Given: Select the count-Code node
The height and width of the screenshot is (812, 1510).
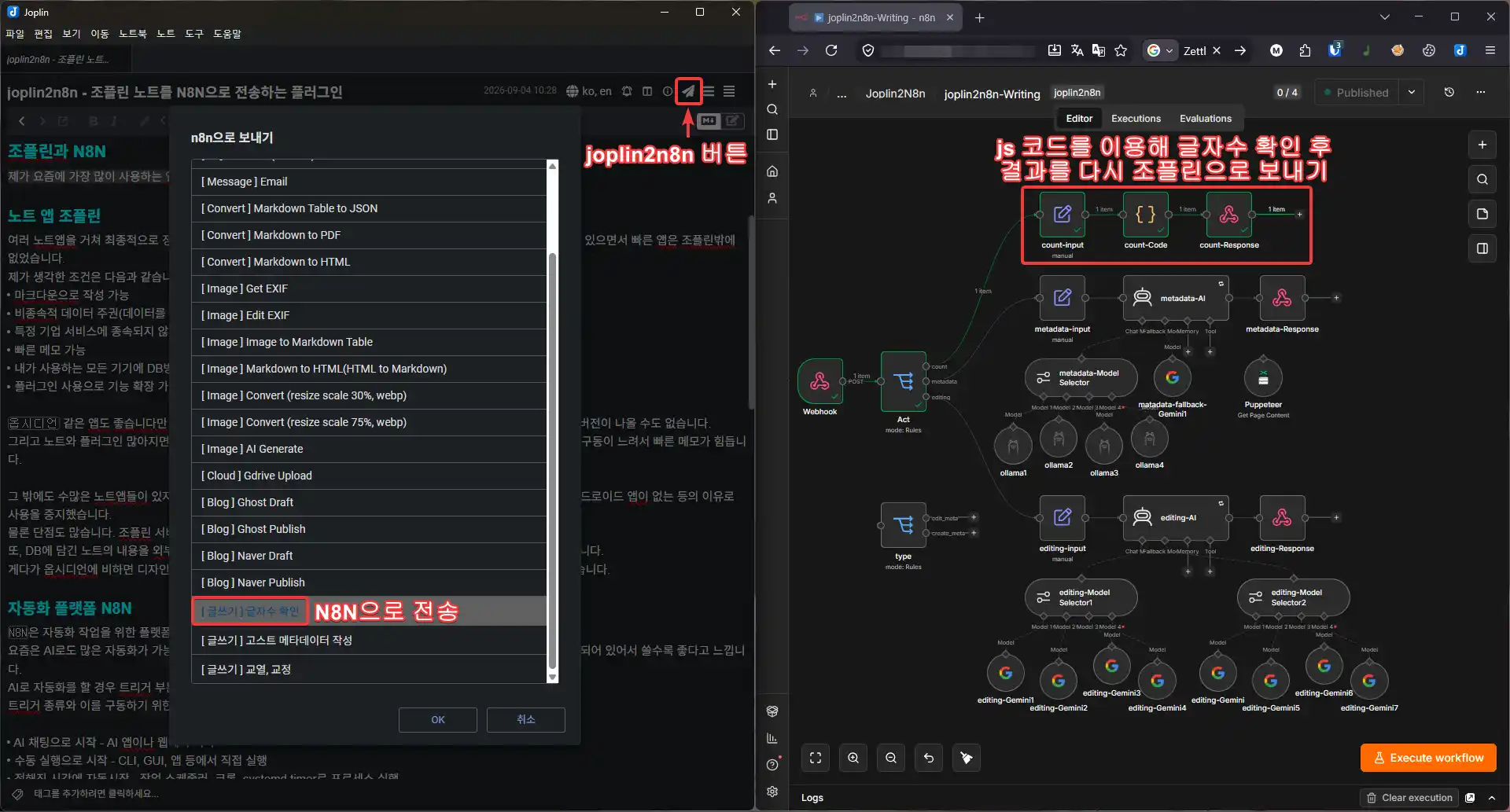Looking at the screenshot, I should point(1146,215).
